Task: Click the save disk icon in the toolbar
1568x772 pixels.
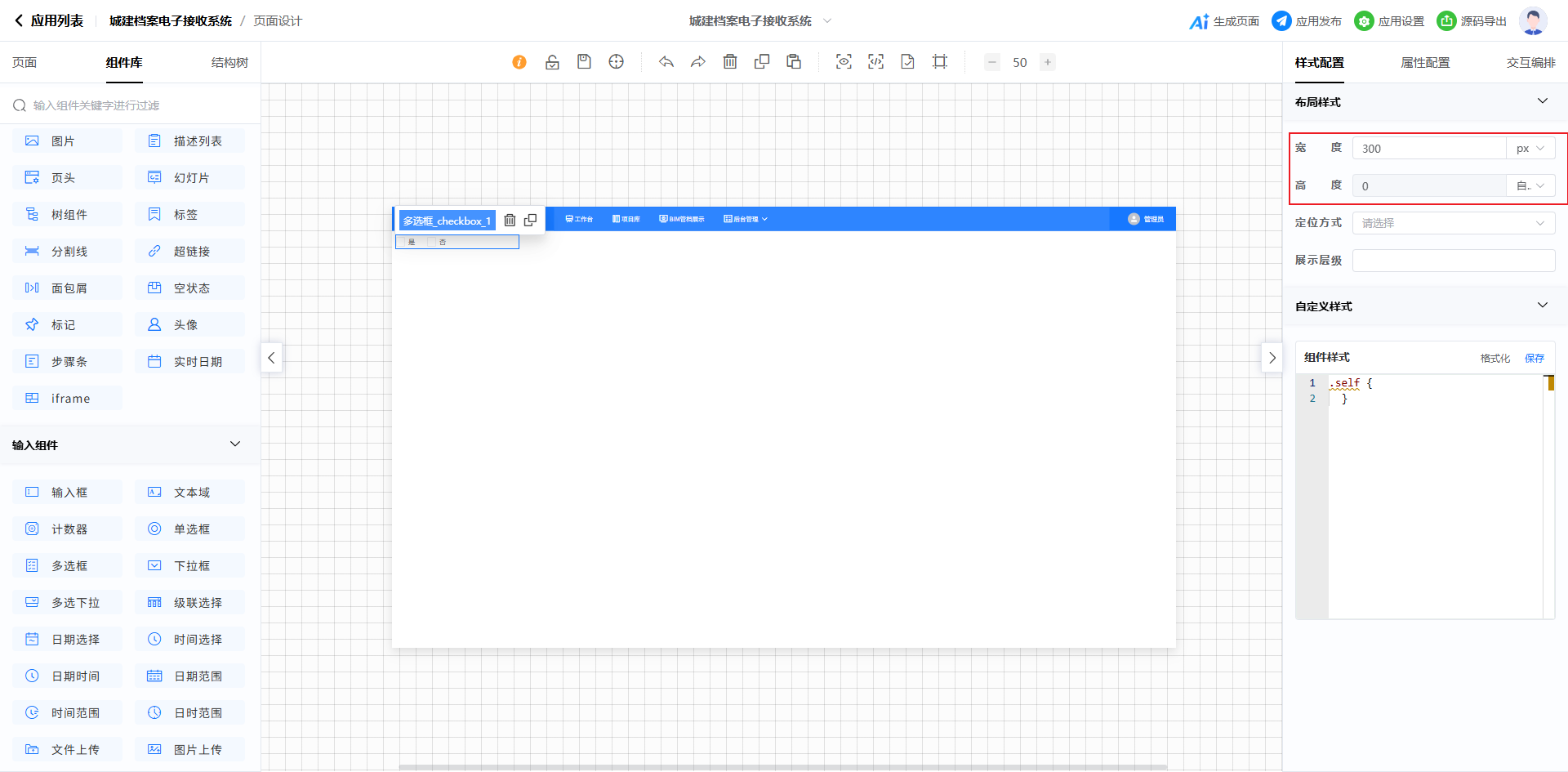Action: coord(584,62)
